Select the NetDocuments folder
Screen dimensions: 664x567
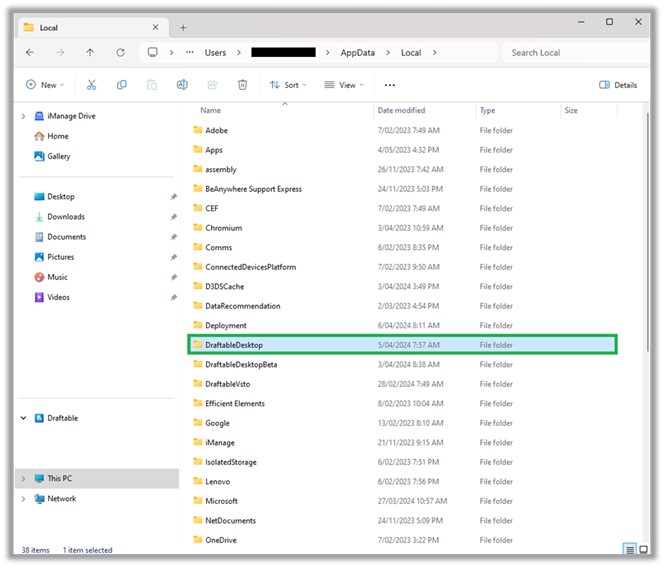402,520
